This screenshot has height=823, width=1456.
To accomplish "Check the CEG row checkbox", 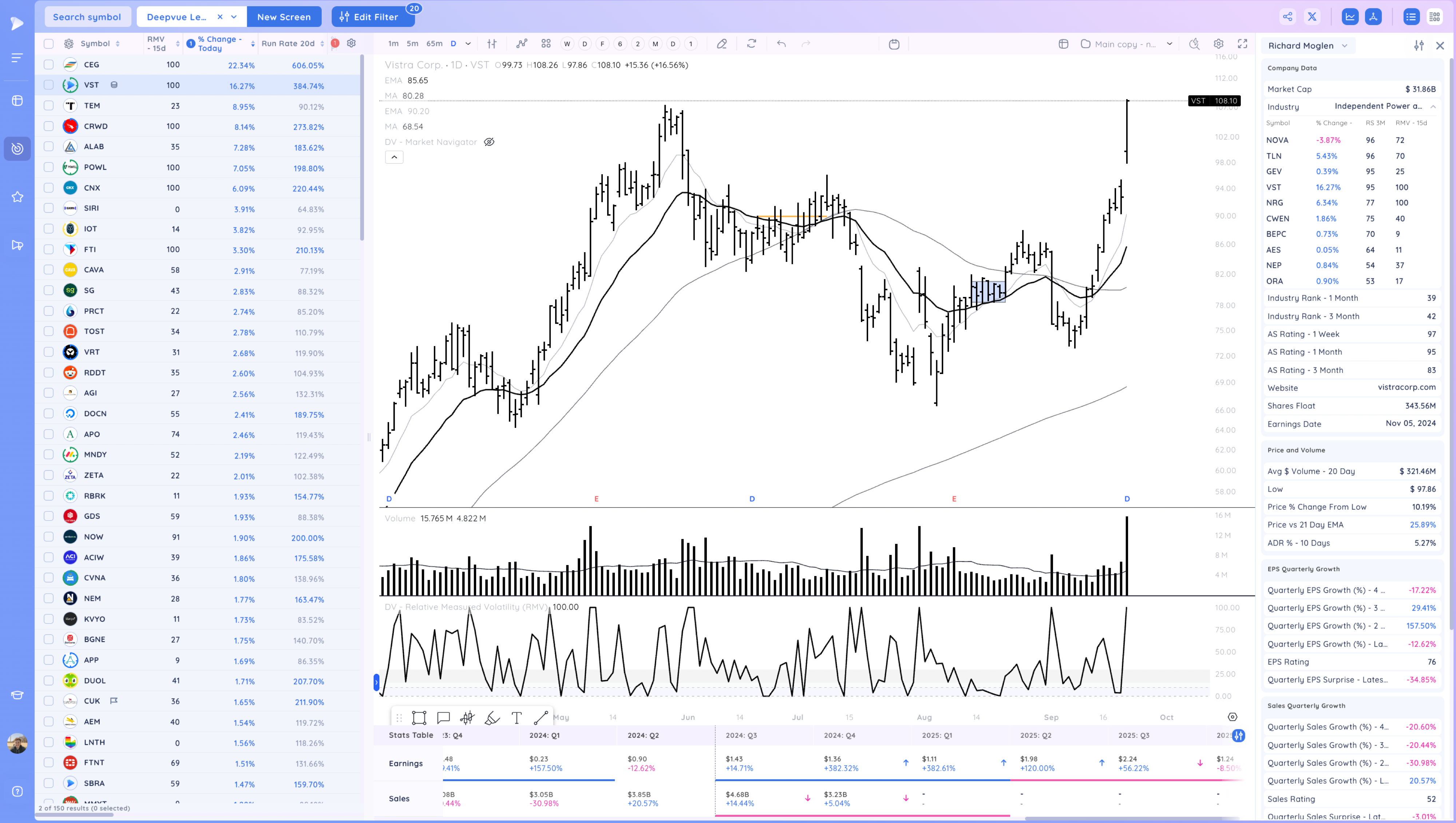I will (x=49, y=64).
